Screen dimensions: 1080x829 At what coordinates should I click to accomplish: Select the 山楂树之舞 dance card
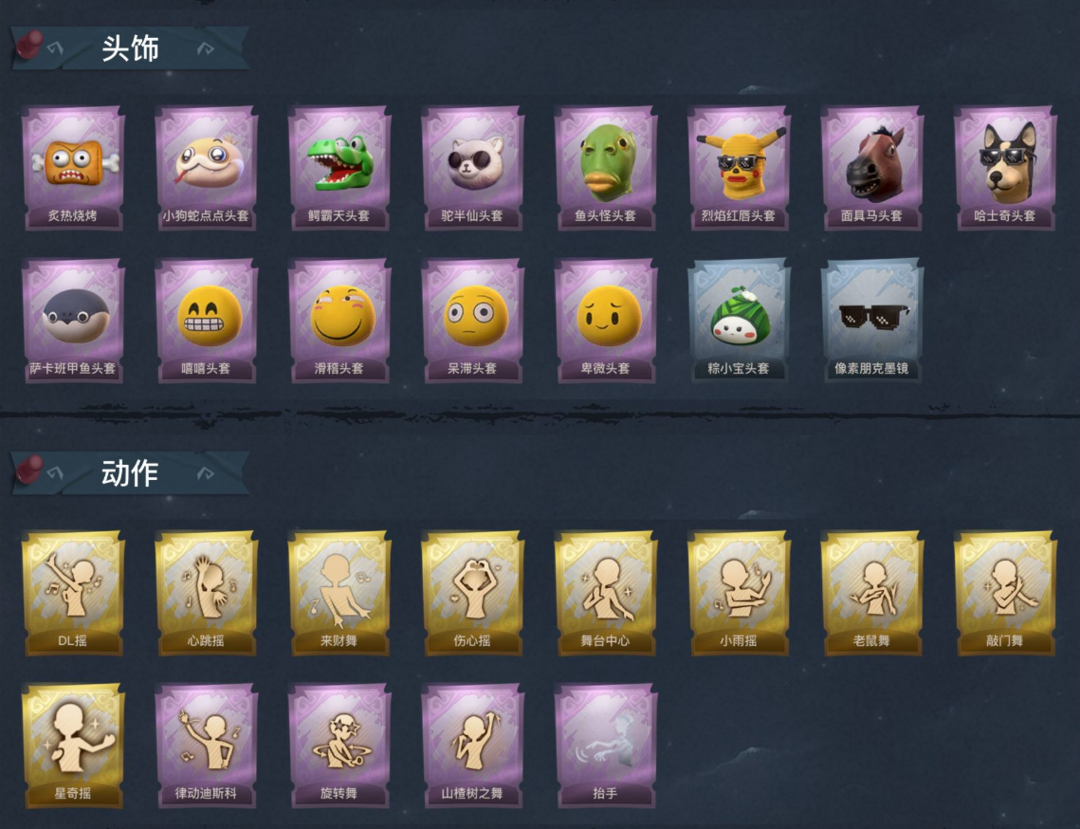coord(472,745)
